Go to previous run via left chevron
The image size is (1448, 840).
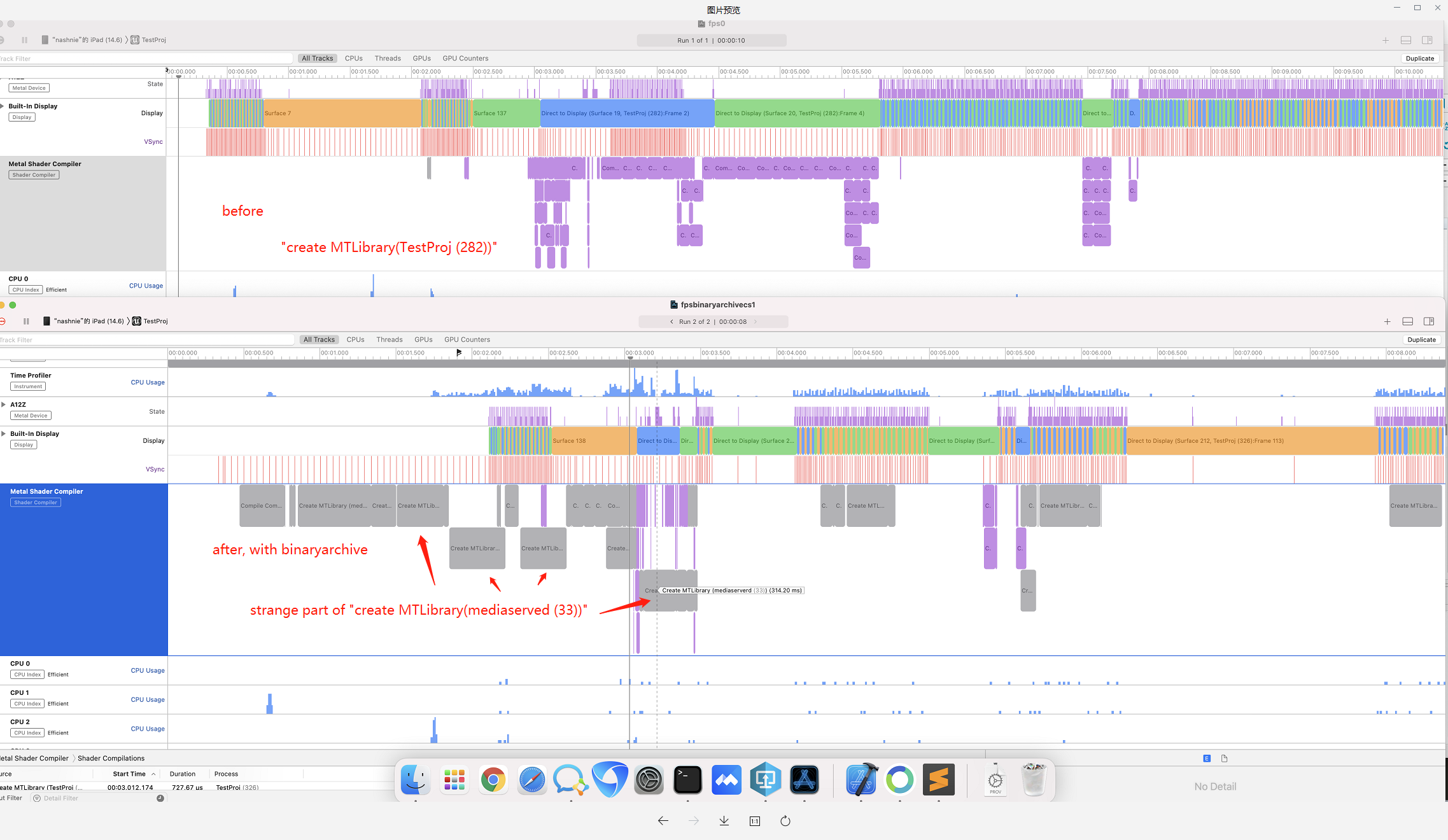[x=671, y=322]
